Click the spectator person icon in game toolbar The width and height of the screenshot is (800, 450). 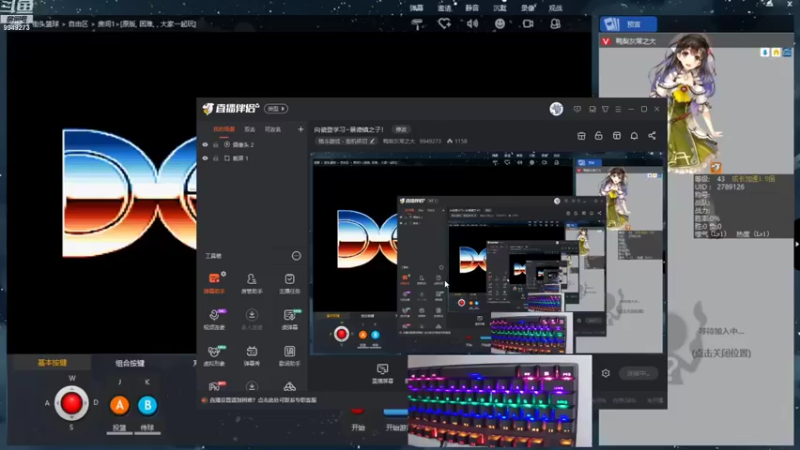click(556, 23)
